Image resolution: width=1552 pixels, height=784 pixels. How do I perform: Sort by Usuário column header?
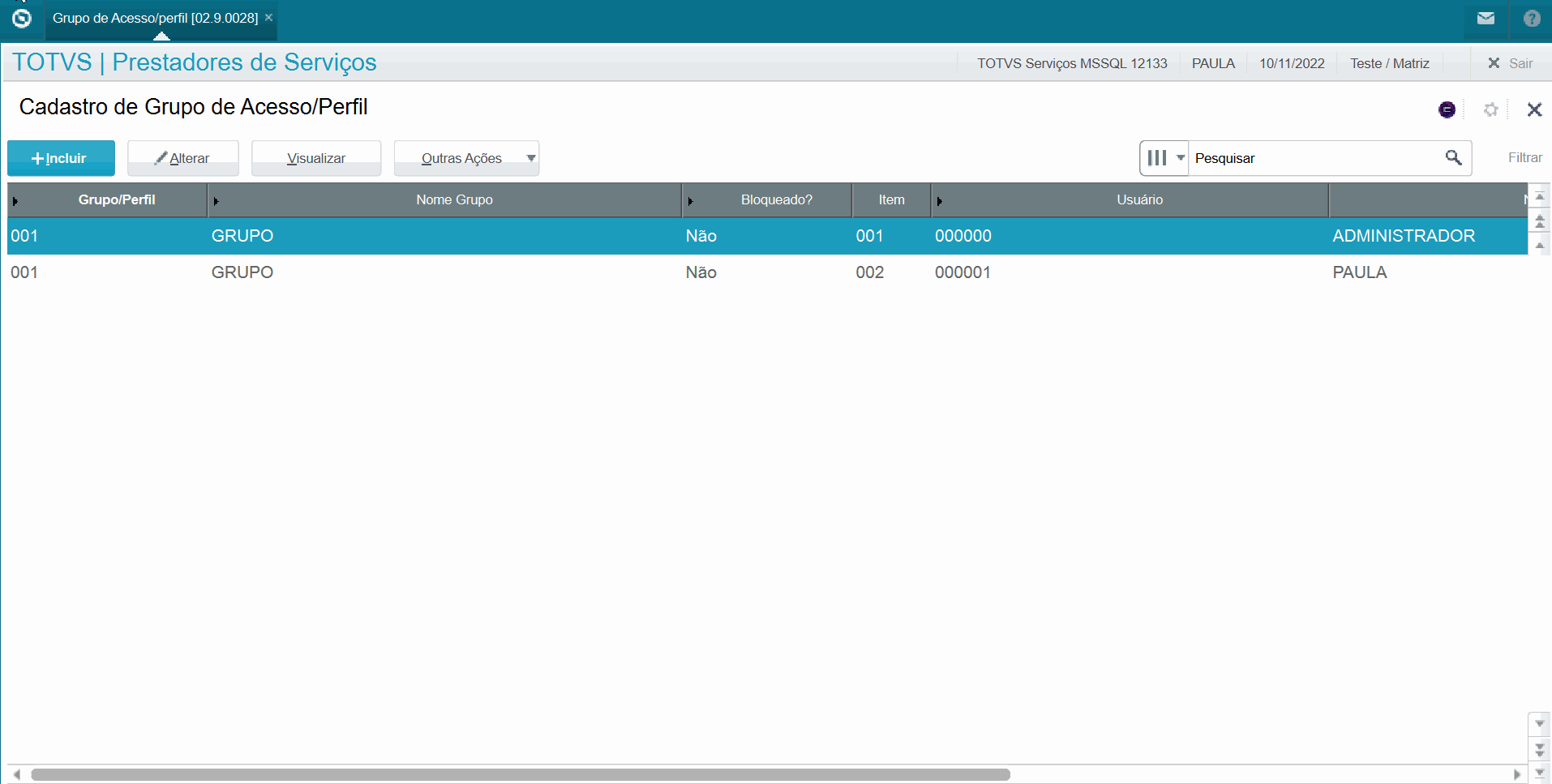coord(1130,200)
